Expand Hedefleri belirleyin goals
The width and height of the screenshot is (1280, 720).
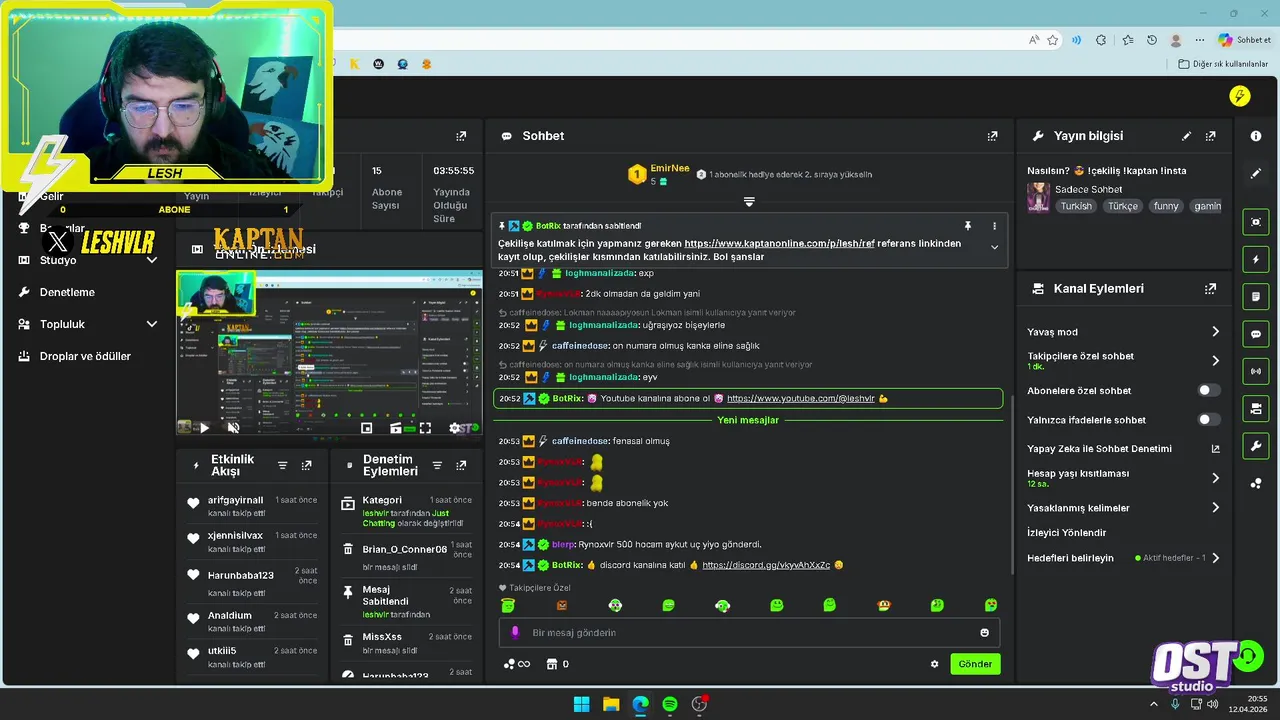(x=1215, y=558)
